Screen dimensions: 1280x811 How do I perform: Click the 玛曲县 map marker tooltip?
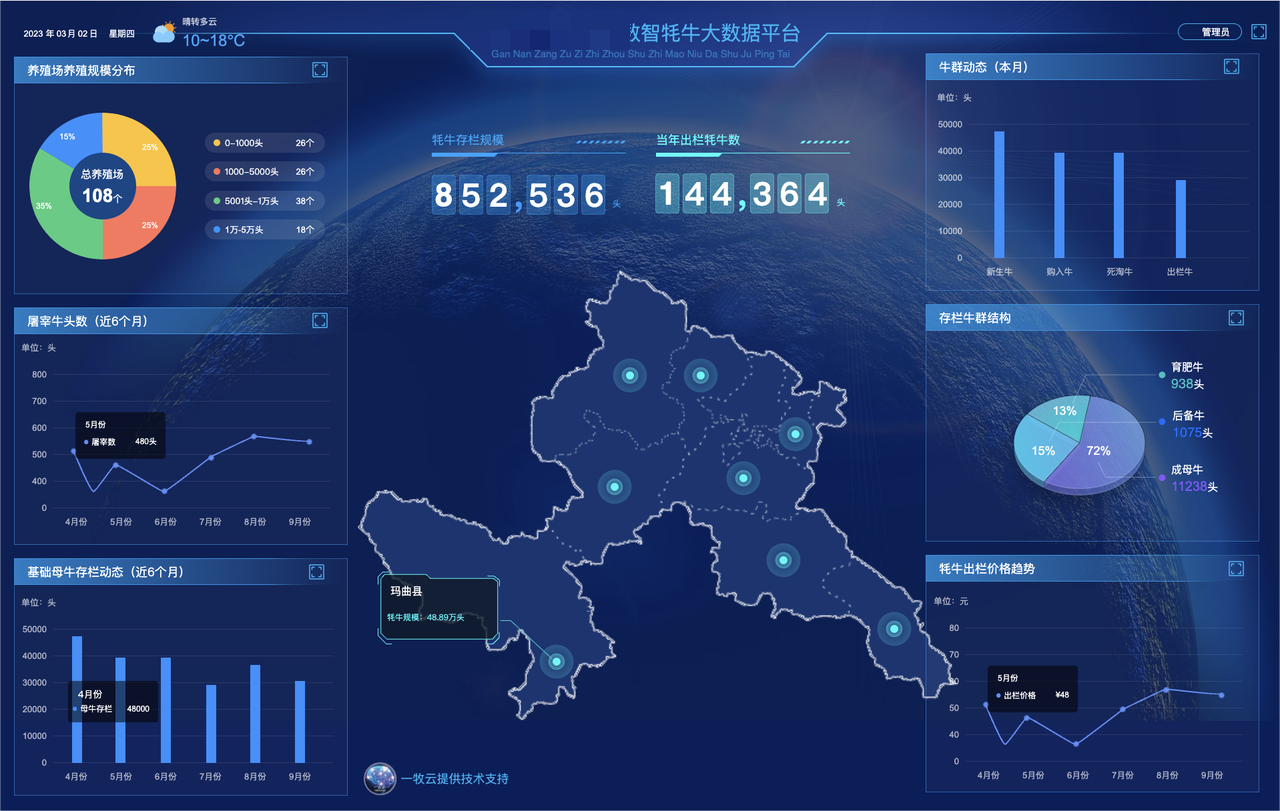pyautogui.click(x=437, y=608)
